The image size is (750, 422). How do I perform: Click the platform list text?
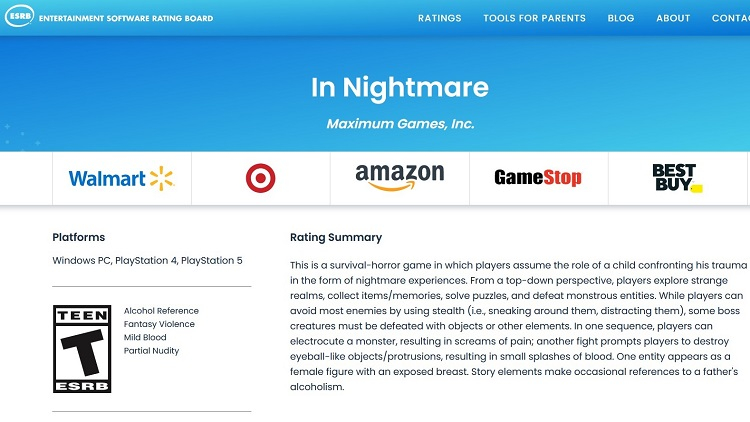pyautogui.click(x=147, y=261)
